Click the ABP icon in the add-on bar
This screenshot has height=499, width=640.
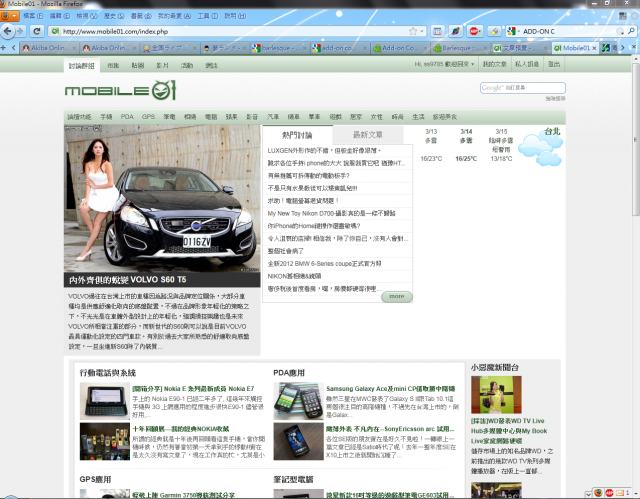pyautogui.click(x=609, y=493)
